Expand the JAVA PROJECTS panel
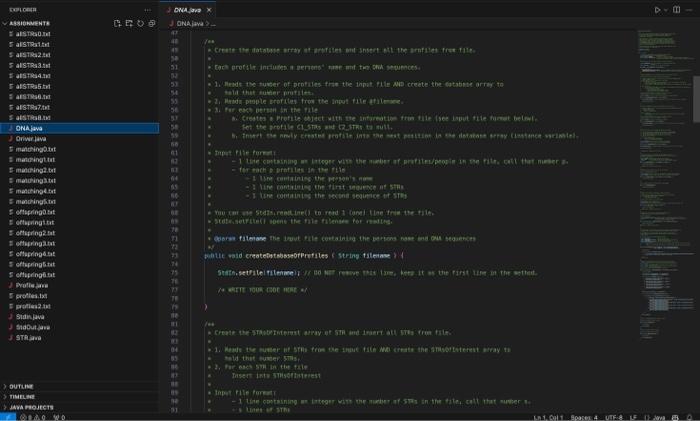700x421 pixels. coord(79,408)
